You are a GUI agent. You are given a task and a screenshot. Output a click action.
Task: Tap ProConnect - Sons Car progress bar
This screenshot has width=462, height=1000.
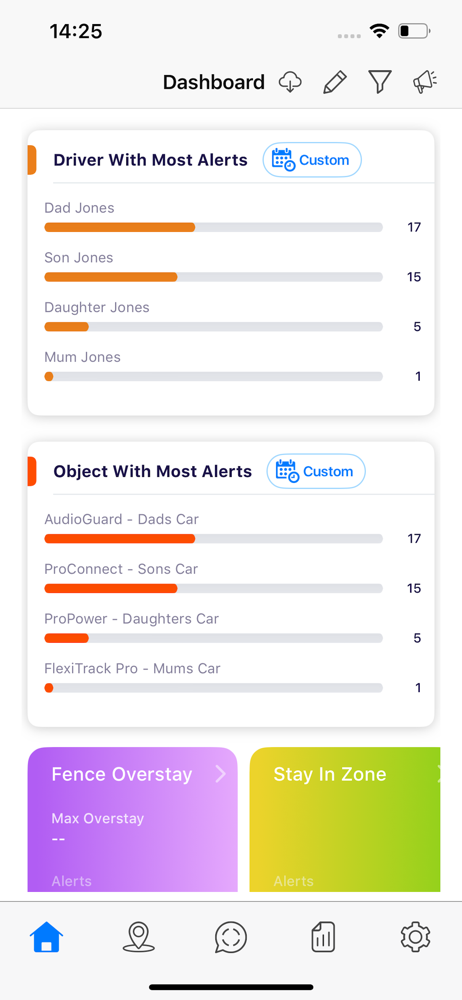(x=213, y=588)
